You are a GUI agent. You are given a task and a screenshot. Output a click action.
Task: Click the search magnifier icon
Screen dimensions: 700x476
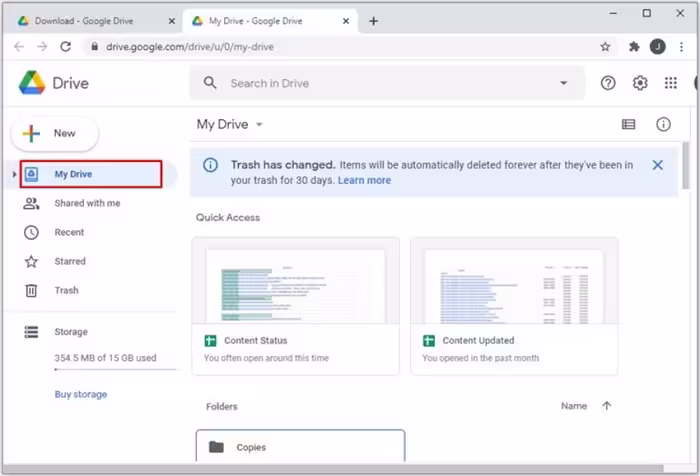pos(210,83)
